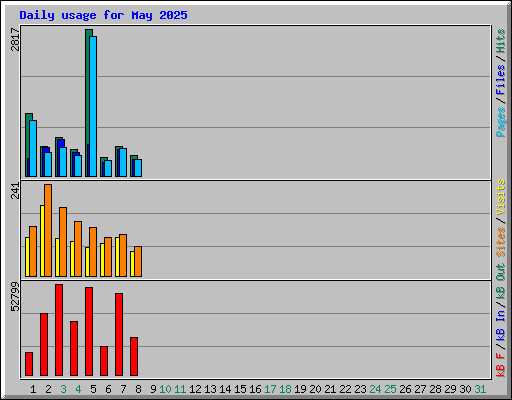The height and width of the screenshot is (400, 512).
Task: Click the day 7 red kB bar
Action: (x=119, y=335)
